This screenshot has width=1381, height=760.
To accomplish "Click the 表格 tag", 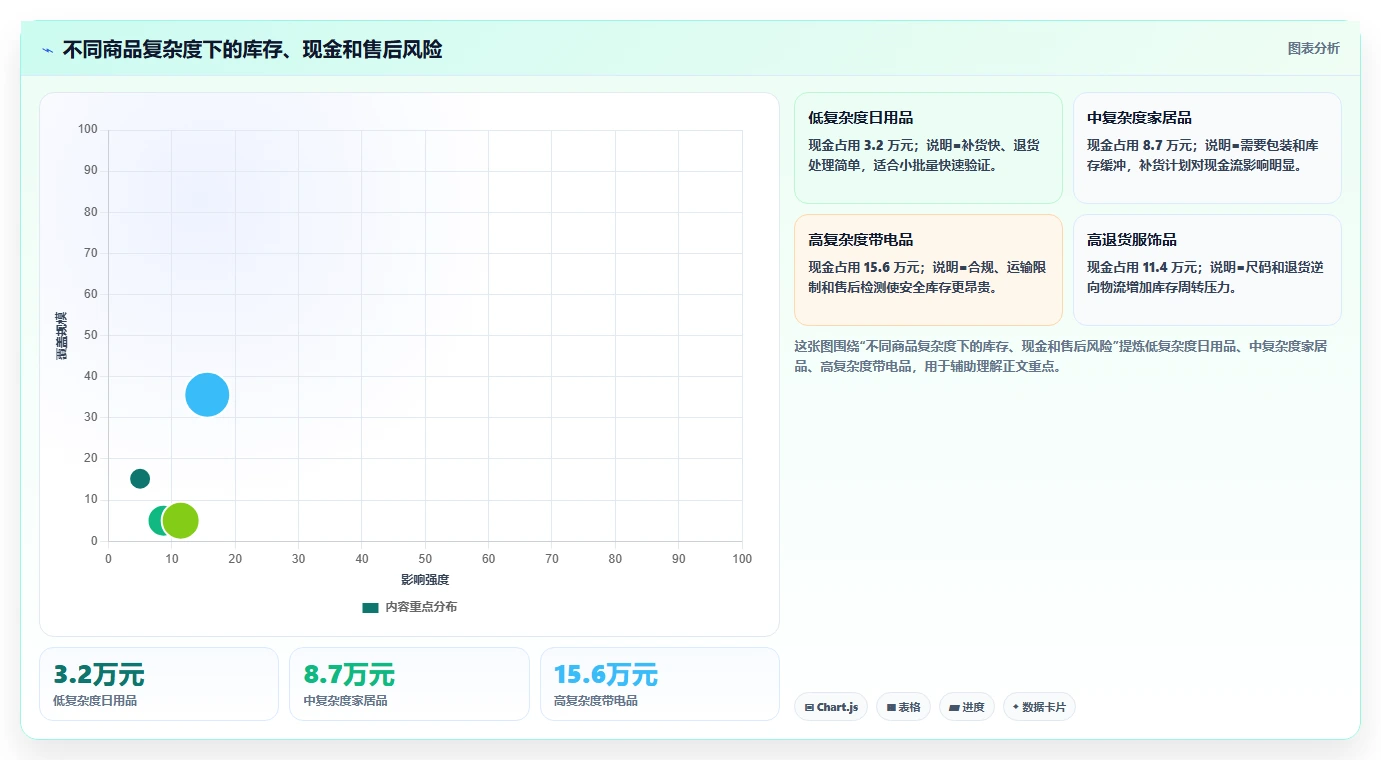I will 903,707.
